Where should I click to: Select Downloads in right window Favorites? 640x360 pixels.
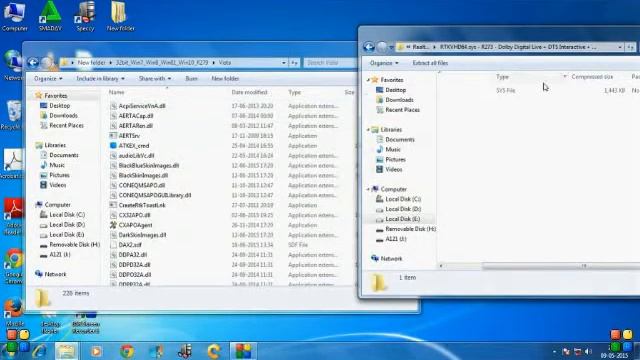tap(399, 100)
